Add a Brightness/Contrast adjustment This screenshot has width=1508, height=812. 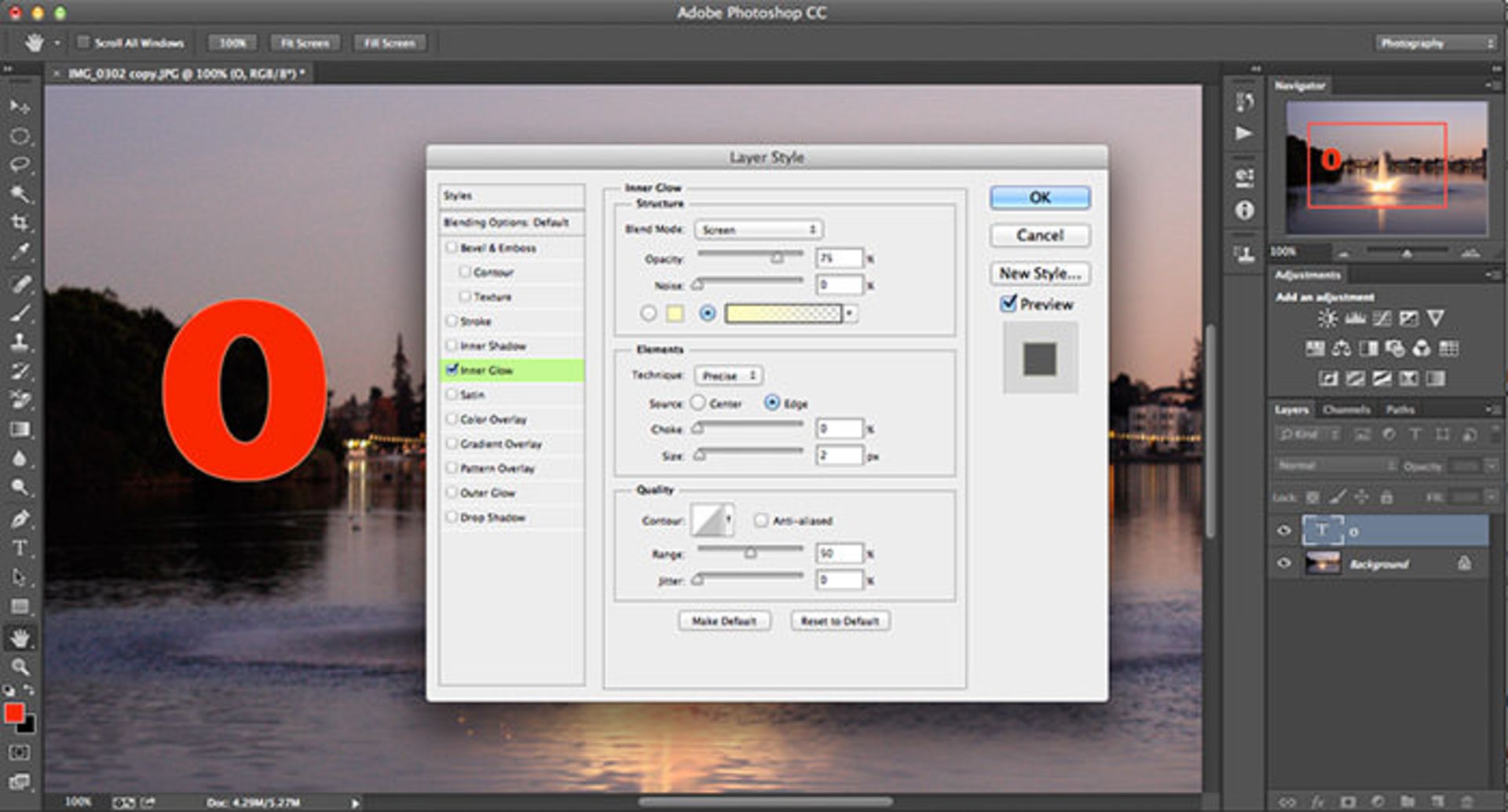pos(1327,318)
